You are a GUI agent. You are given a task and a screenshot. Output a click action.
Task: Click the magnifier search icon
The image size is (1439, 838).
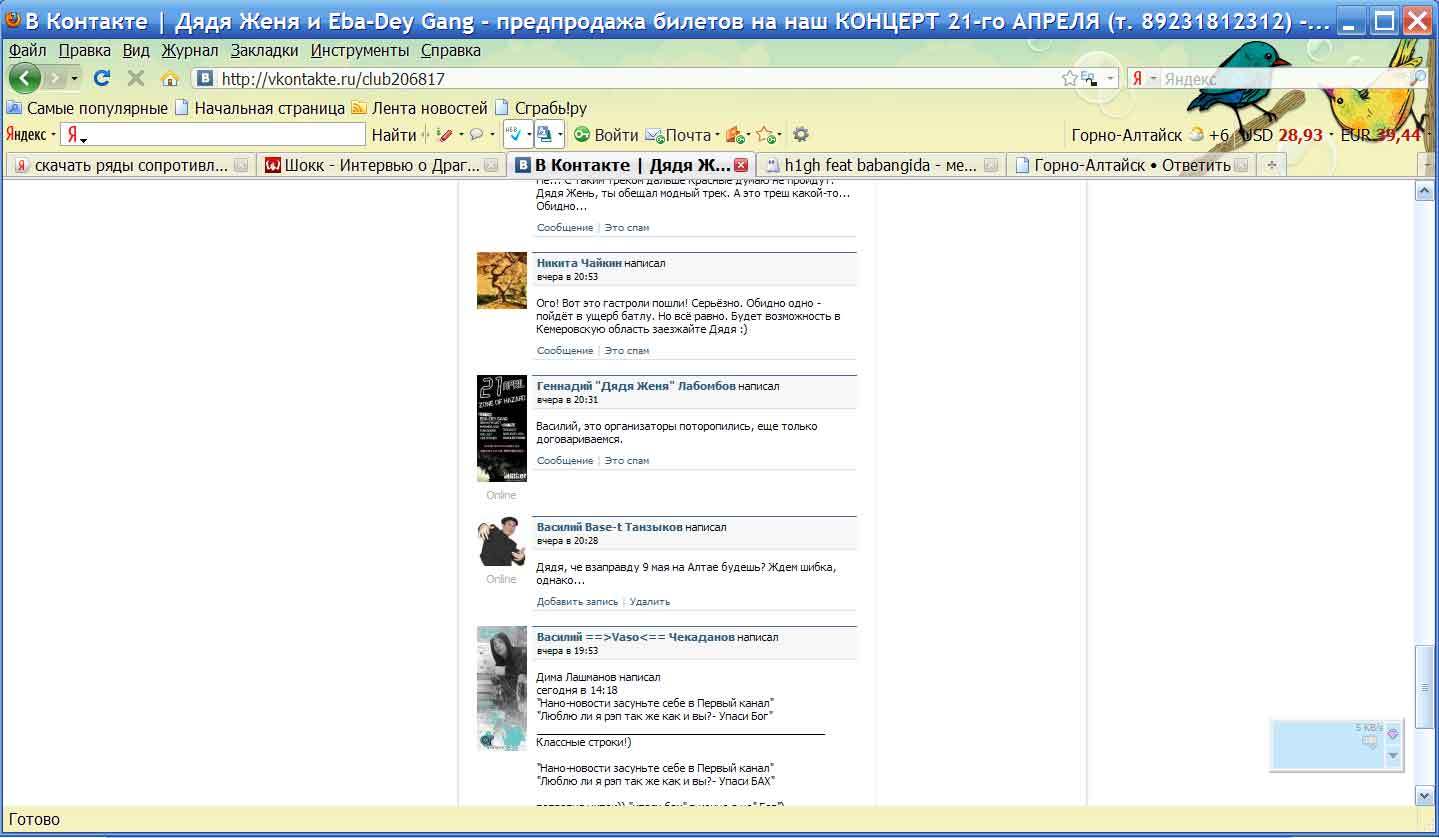coord(1418,78)
